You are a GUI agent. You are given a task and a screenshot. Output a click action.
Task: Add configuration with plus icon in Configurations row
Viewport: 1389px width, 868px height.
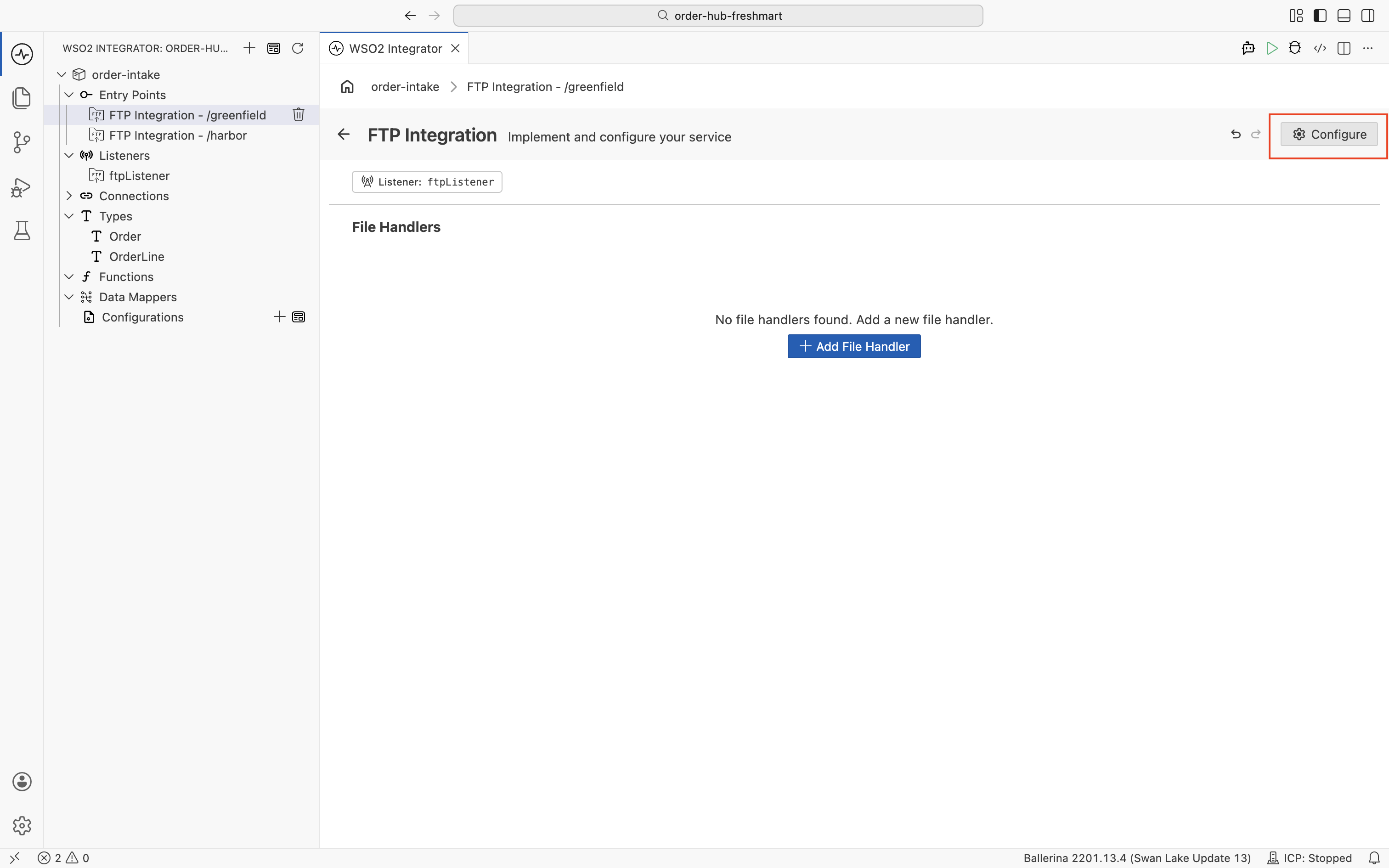280,317
